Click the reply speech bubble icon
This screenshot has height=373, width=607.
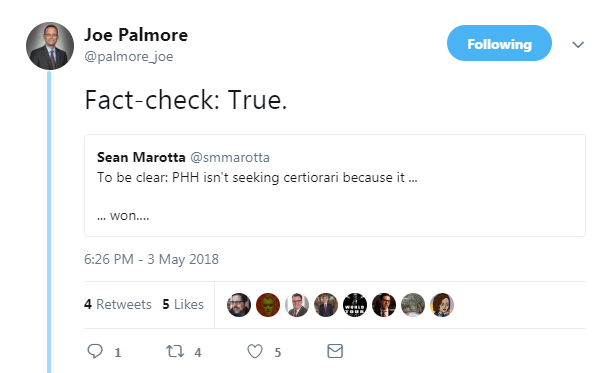coord(95,351)
